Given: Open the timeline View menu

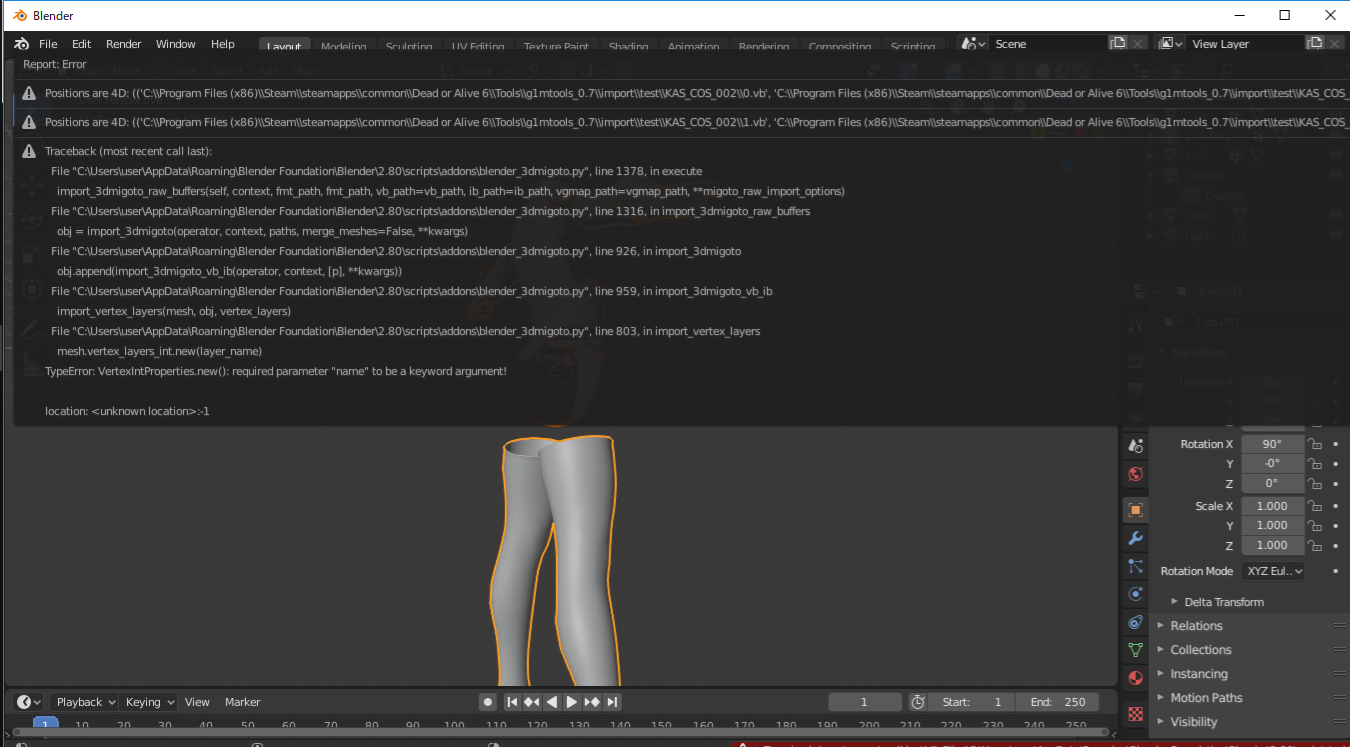Looking at the screenshot, I should [x=197, y=702].
